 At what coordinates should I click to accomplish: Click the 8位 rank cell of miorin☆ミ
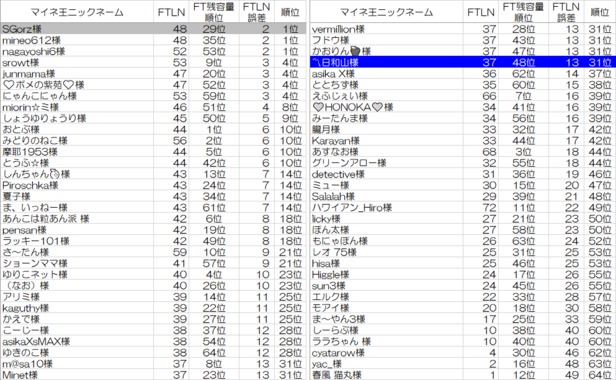290,107
